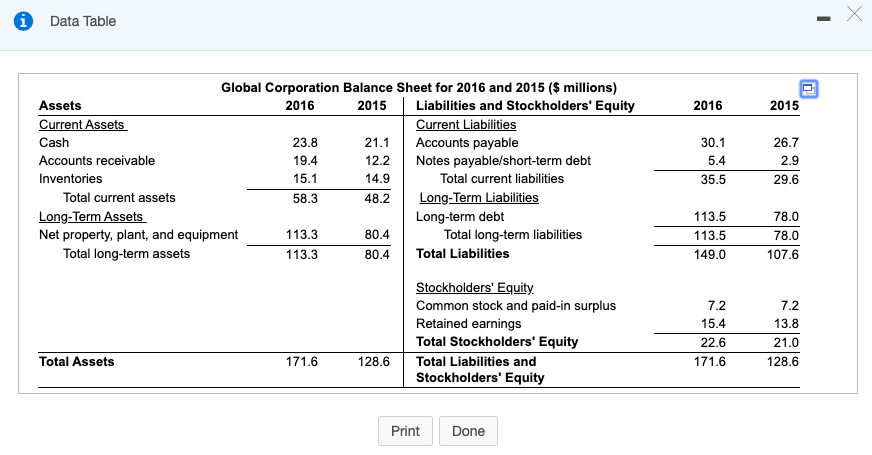
Task: Select the Long-Term Assets heading
Action: click(92, 216)
